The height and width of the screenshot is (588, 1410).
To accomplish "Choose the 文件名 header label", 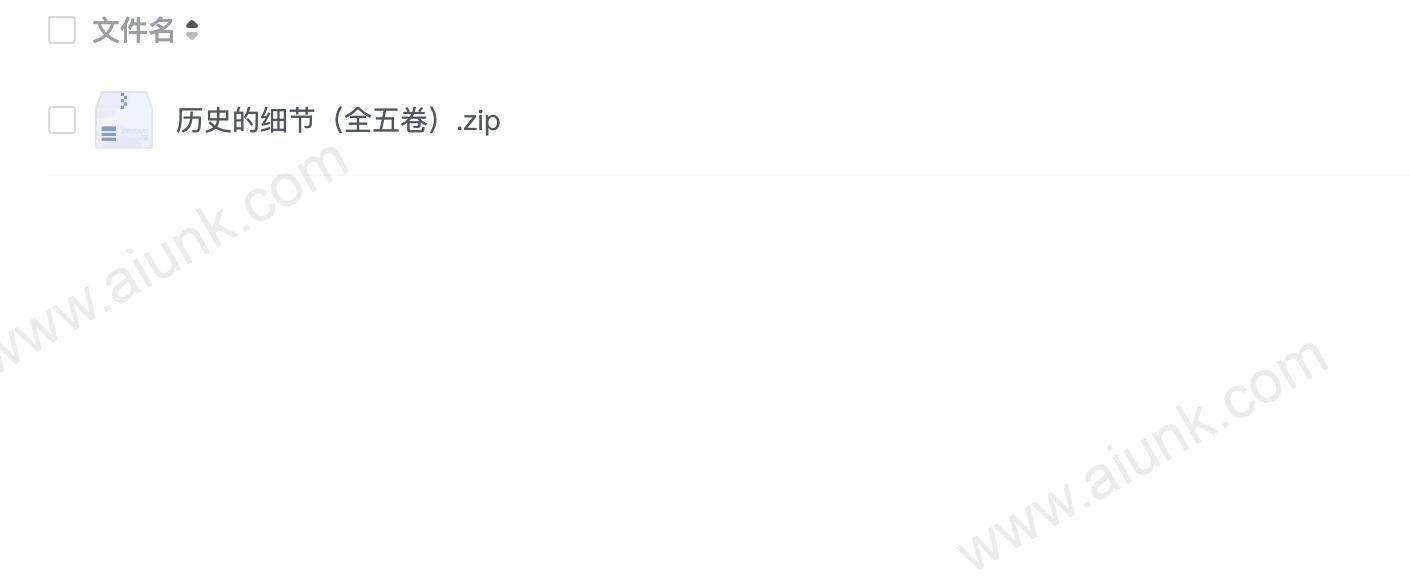I will click(x=134, y=31).
